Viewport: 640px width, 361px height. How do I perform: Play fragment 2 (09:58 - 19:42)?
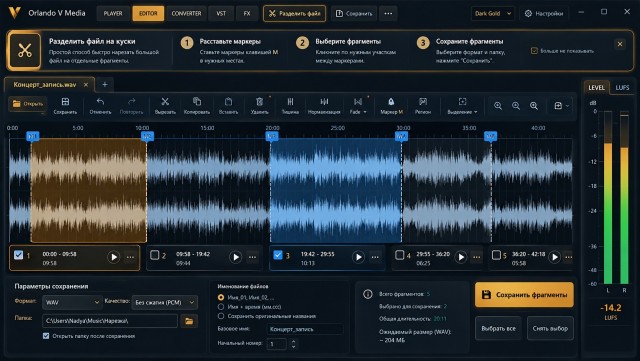[x=235, y=257]
